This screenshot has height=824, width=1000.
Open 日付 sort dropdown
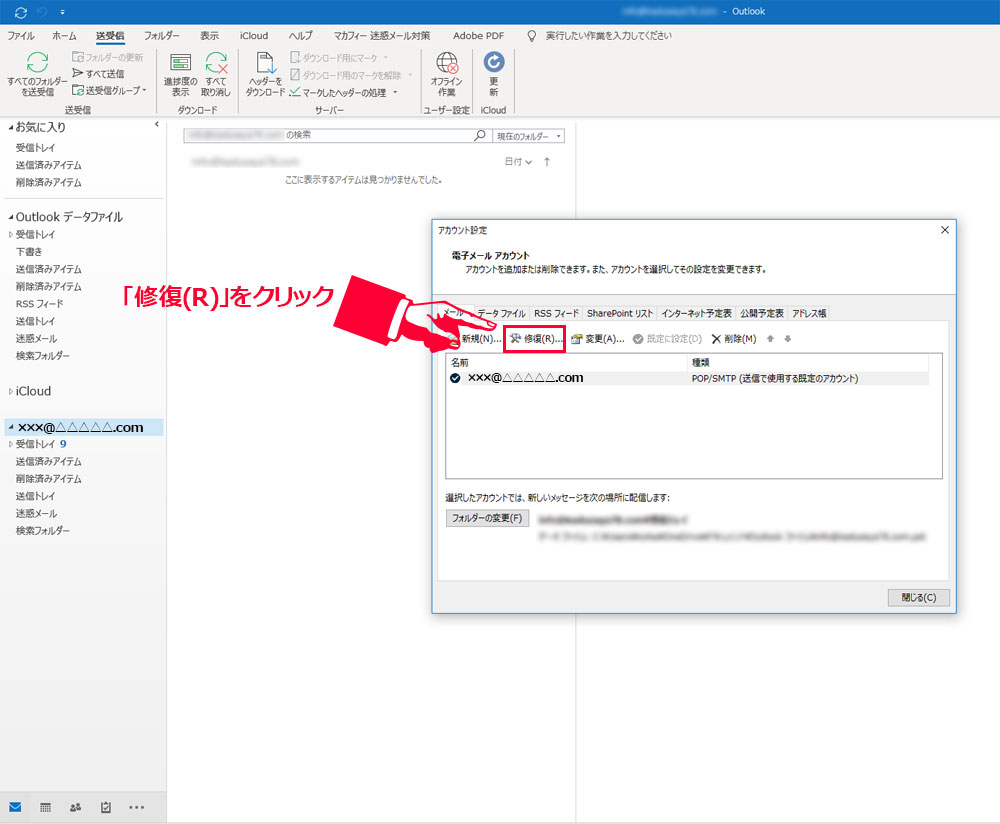(x=518, y=162)
